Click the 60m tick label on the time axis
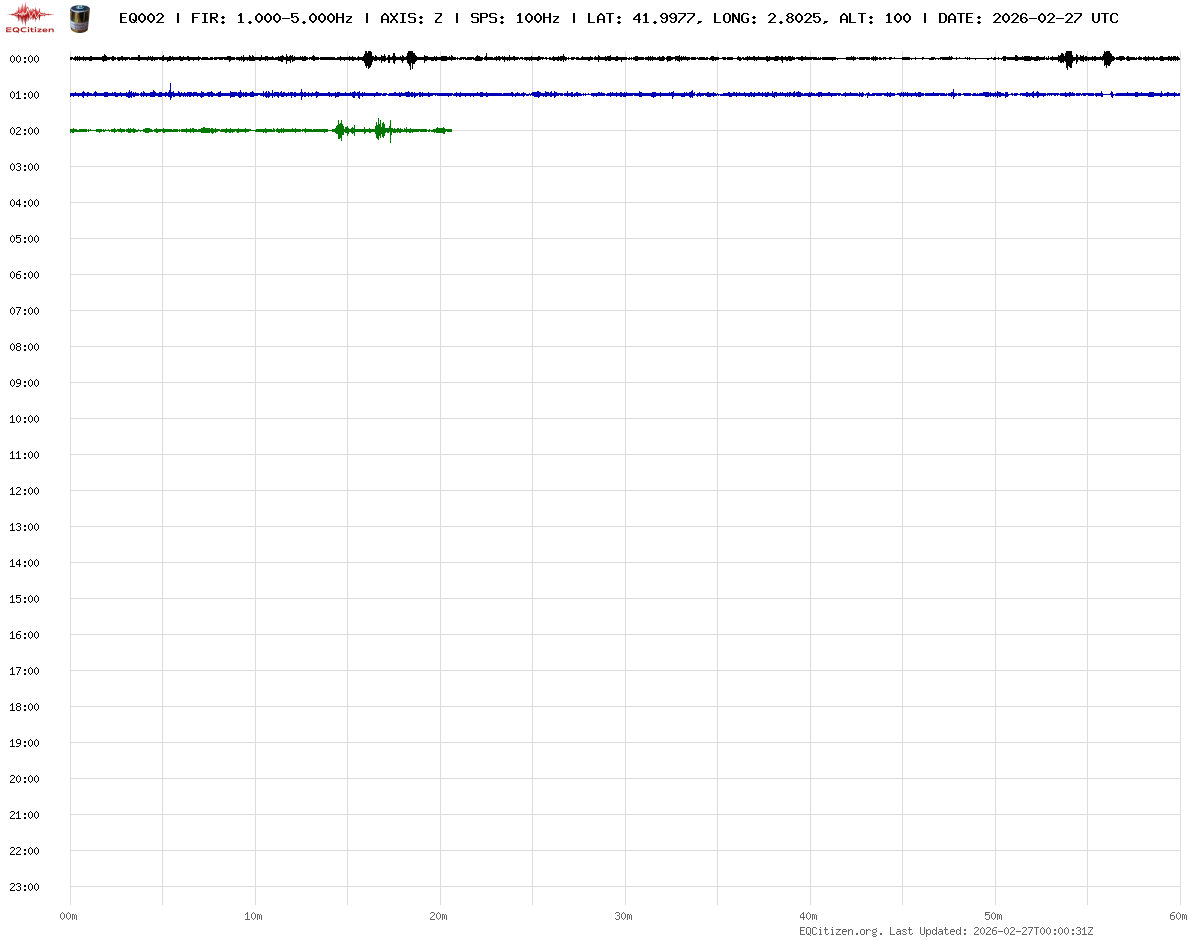 coord(1178,916)
